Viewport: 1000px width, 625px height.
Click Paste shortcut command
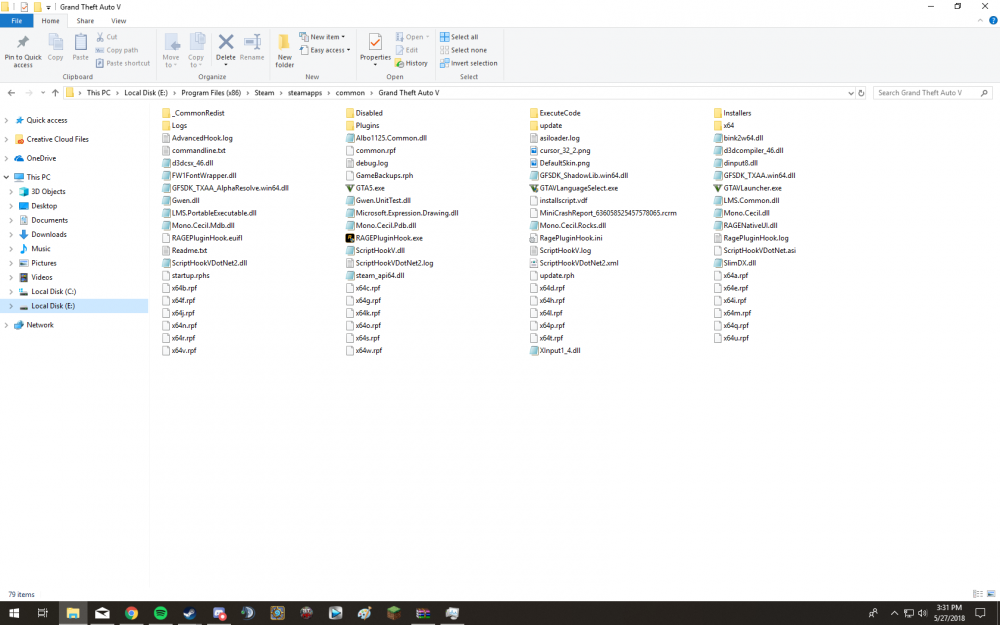point(123,63)
